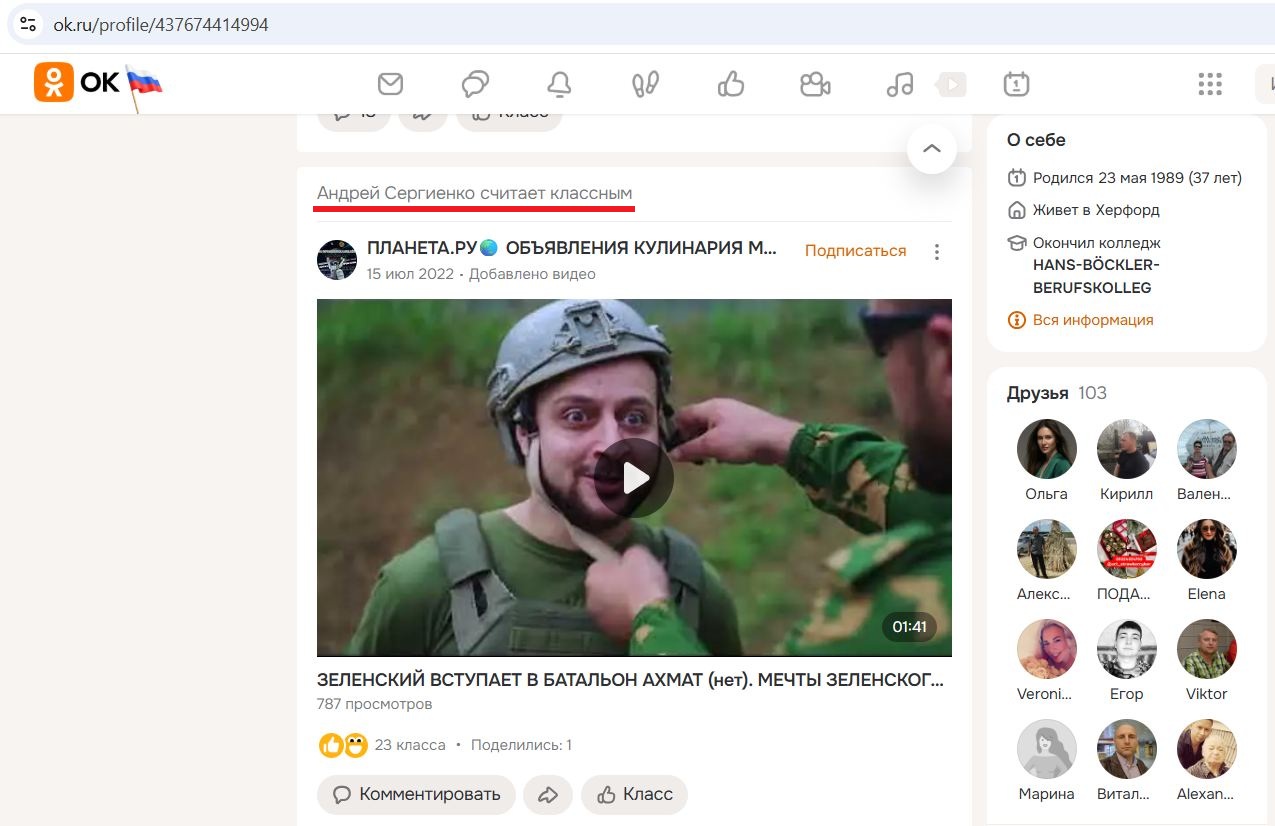Open the Guests footprints icon
Screen dimensions: 1275x826
pos(646,84)
